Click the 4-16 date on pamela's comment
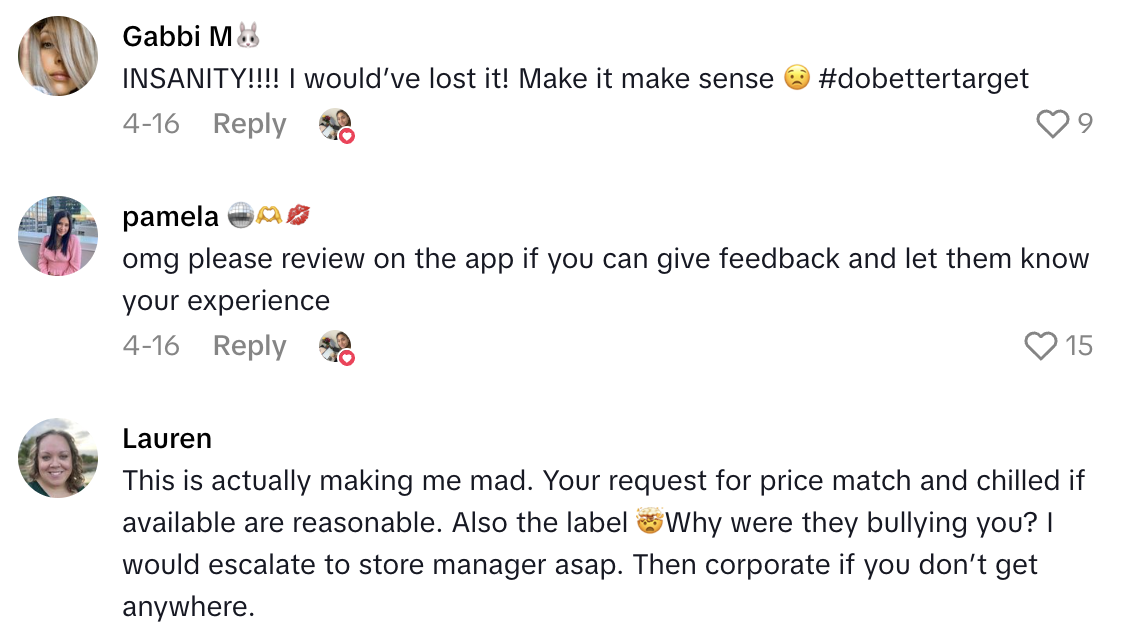 click(x=151, y=345)
